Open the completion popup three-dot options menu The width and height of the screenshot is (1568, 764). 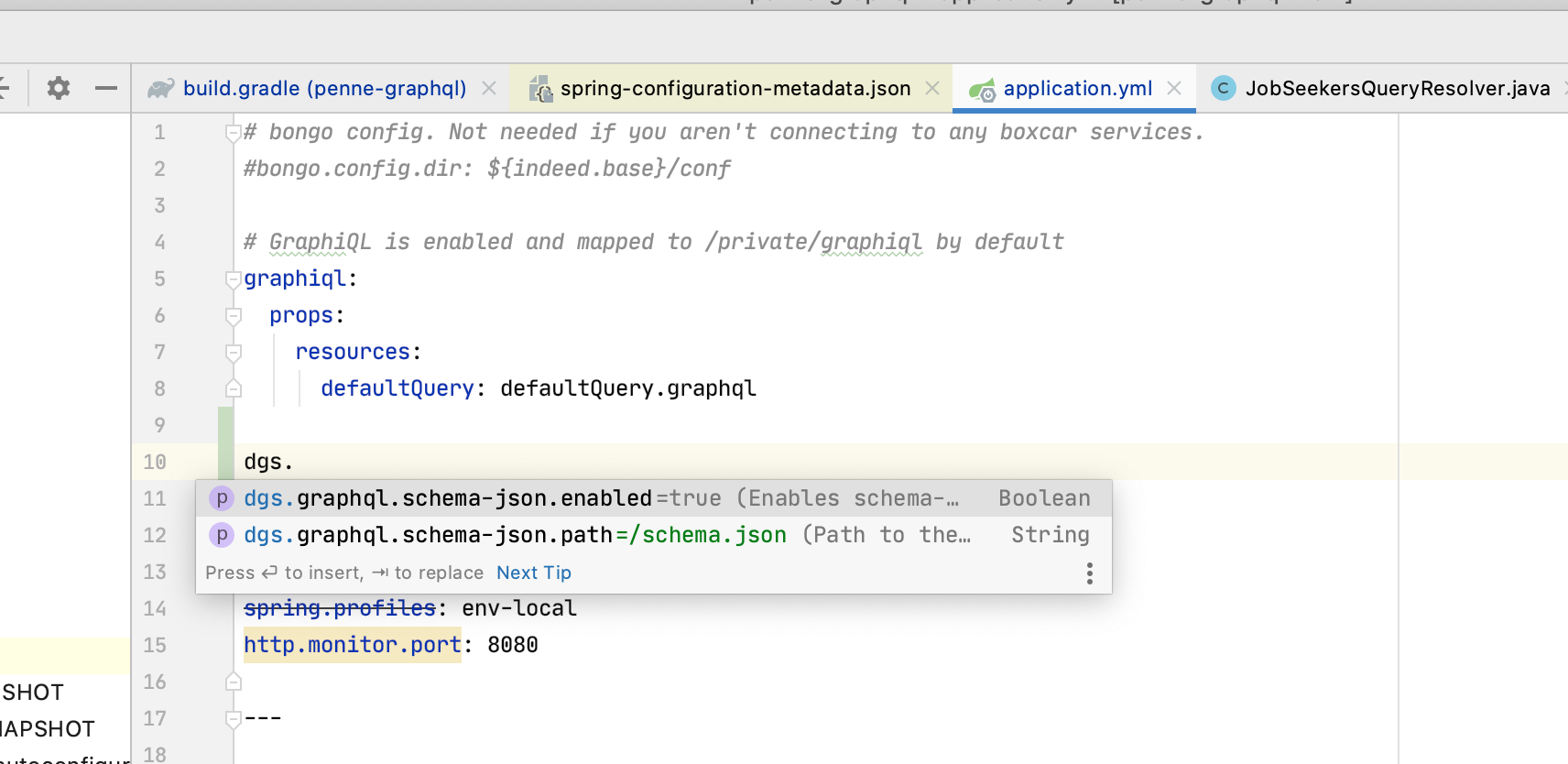point(1089,573)
